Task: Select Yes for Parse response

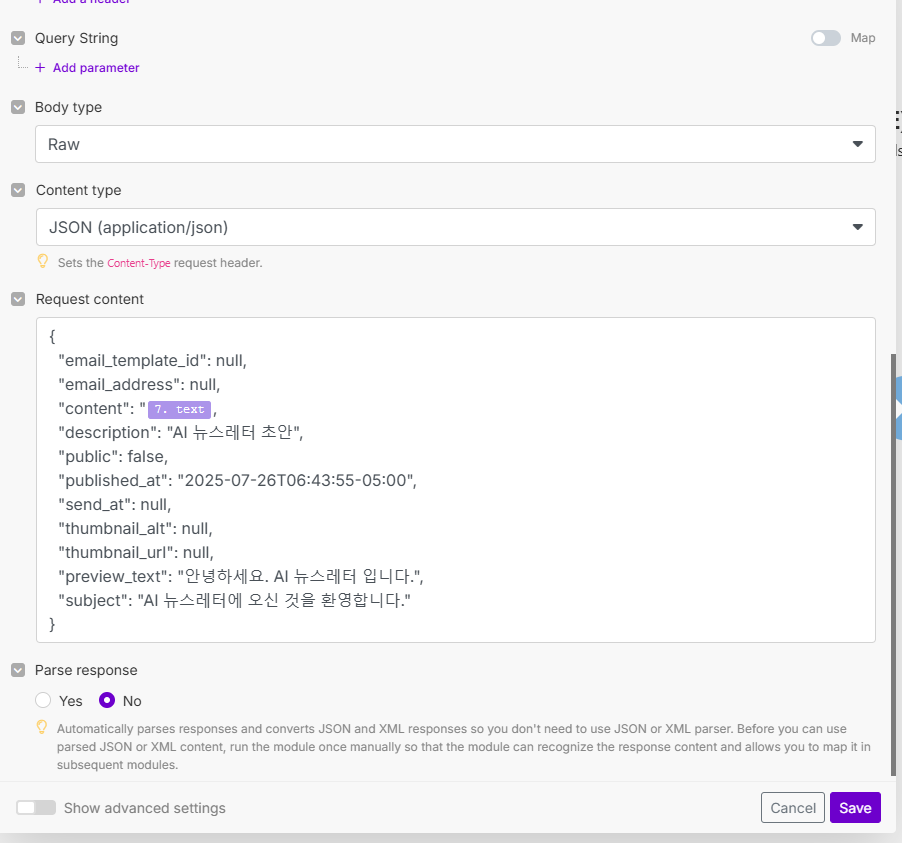Action: 43,701
